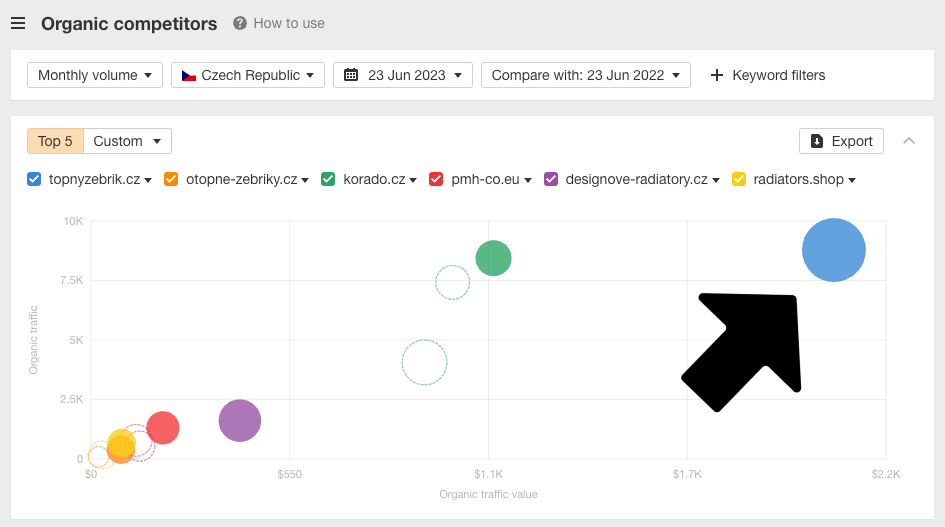Screen dimensions: 945x527
Task: Click the 7.5K axis tick label
Action: [x=72, y=280]
